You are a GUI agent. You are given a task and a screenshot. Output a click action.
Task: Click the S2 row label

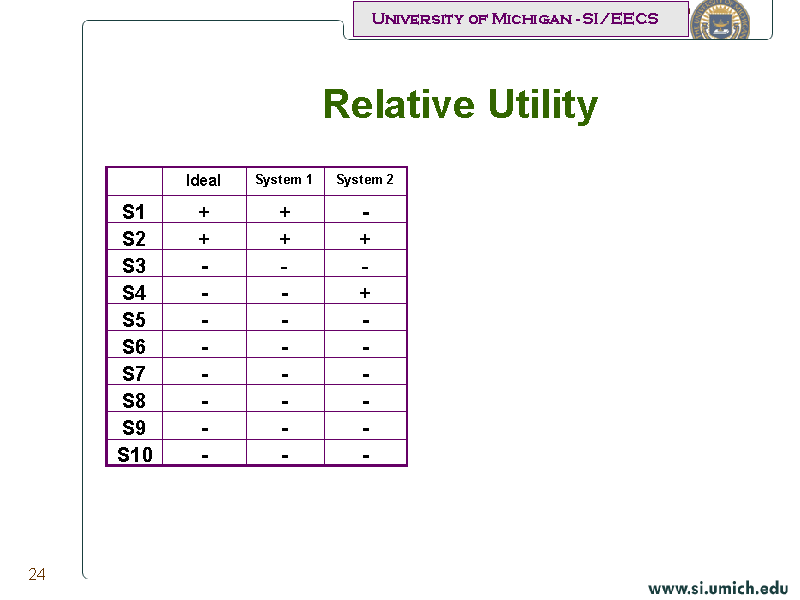click(x=134, y=239)
